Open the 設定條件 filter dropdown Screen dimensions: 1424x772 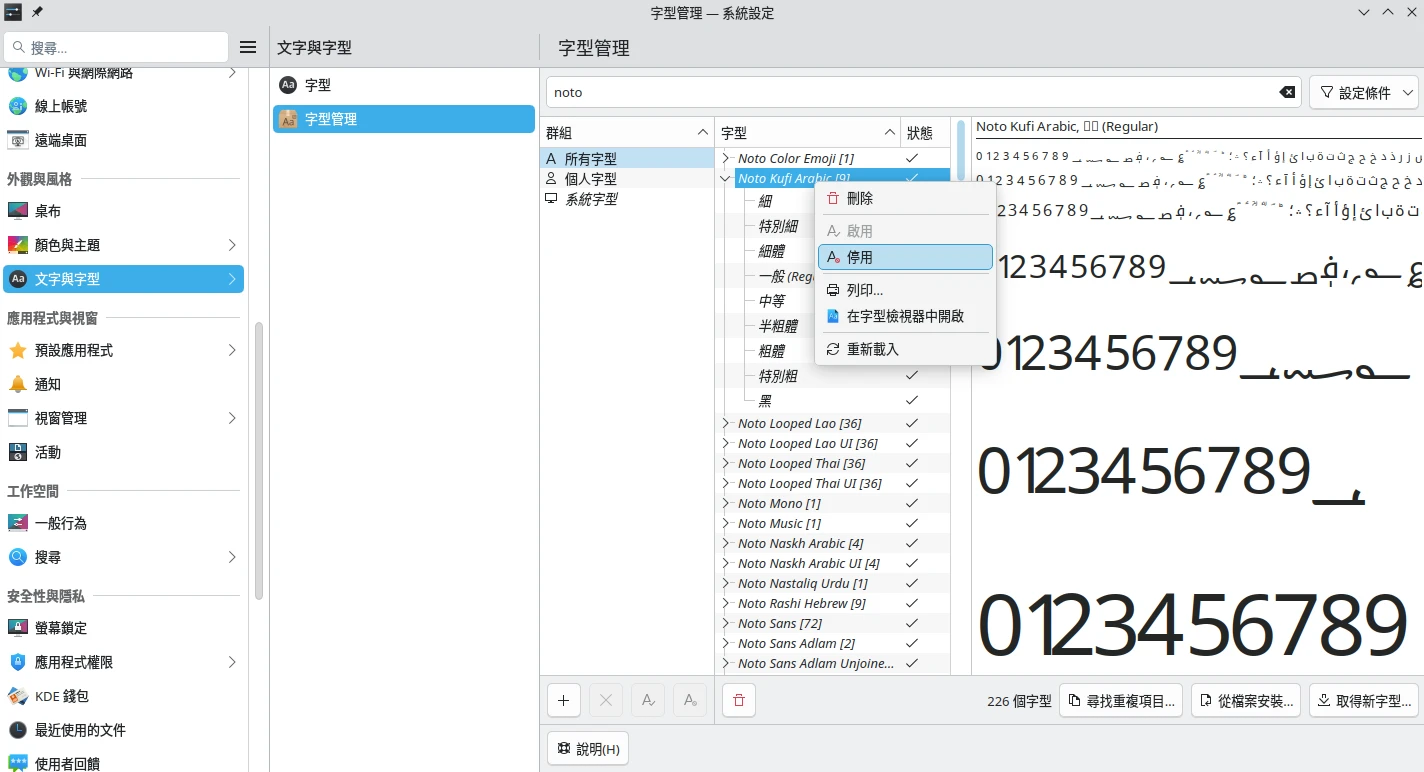coord(1363,92)
